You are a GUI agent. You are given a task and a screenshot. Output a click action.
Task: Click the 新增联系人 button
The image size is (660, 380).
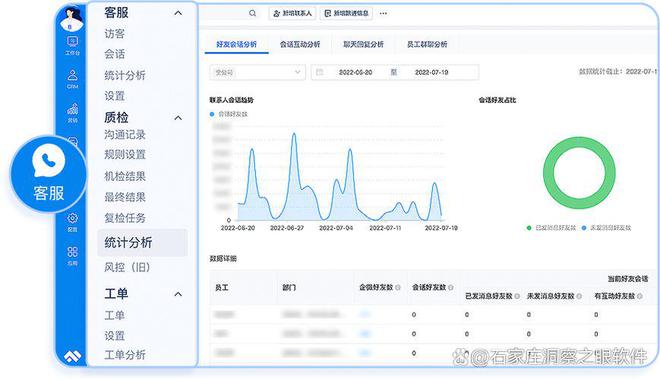pyautogui.click(x=293, y=13)
